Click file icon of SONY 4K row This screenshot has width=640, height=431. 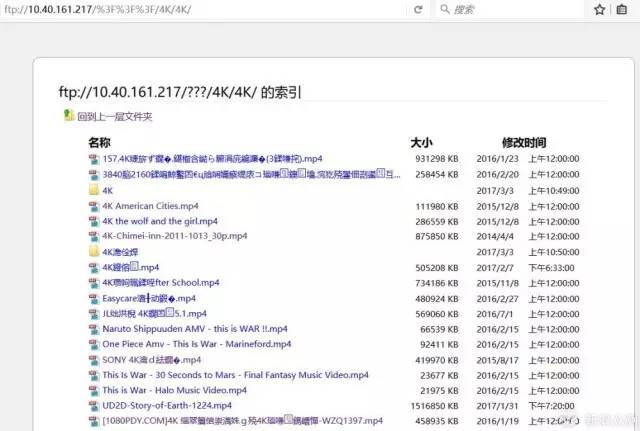pyautogui.click(x=94, y=360)
